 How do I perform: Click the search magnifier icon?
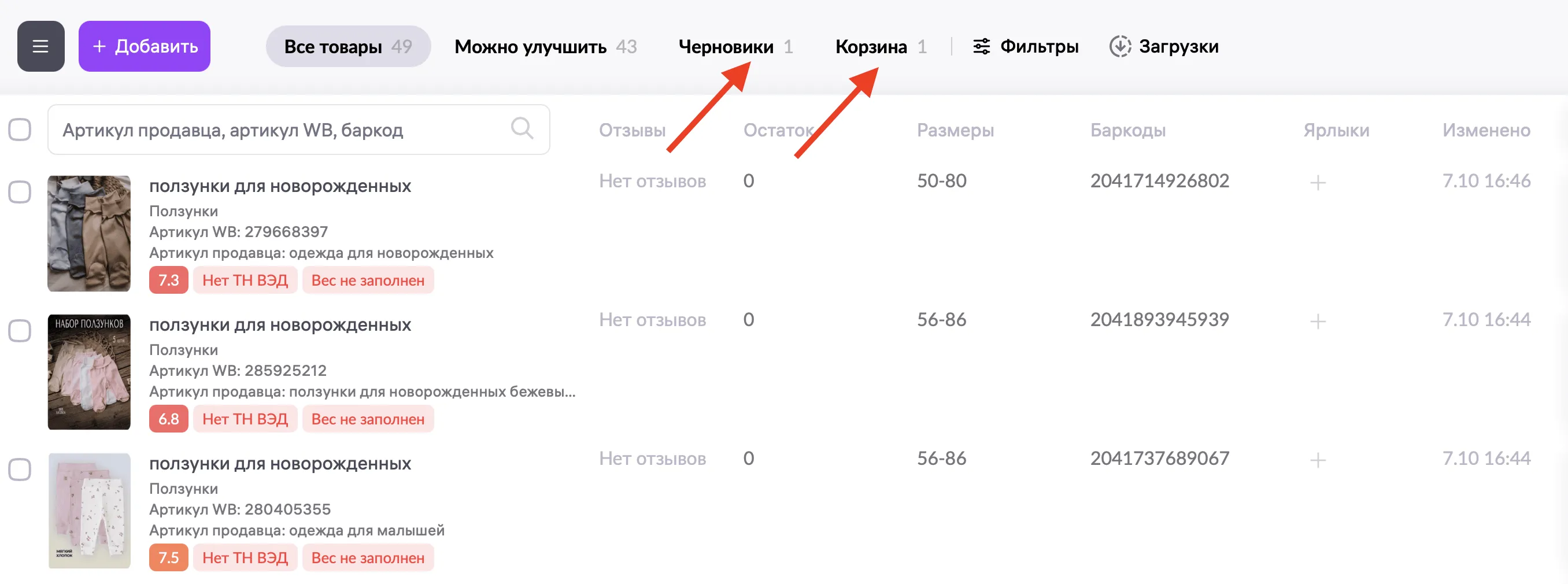(x=521, y=128)
